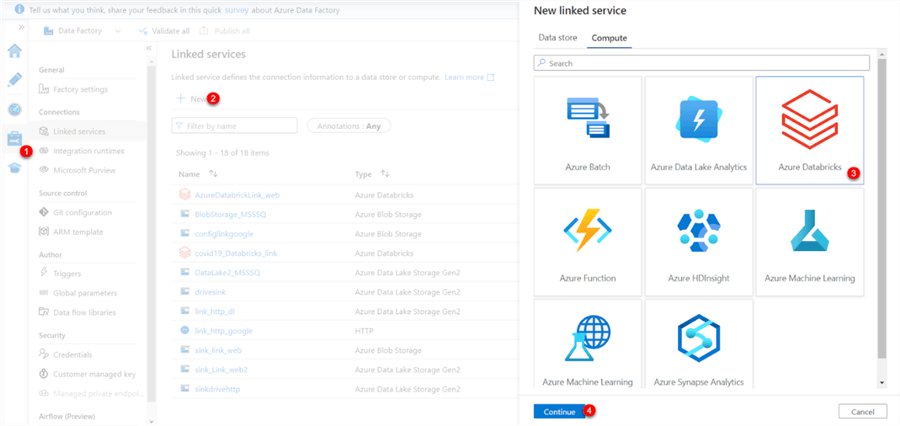The image size is (900, 426).
Task: Select the Azure Synapse Analytics tile
Action: point(699,345)
